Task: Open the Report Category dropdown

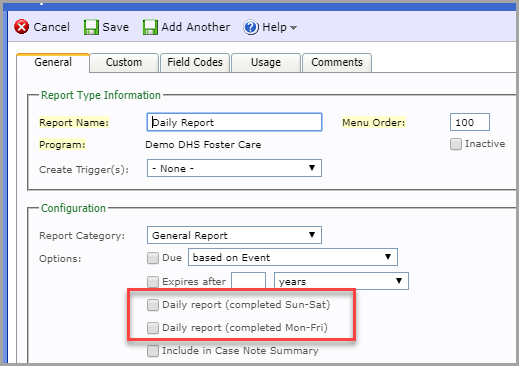Action: (234, 235)
